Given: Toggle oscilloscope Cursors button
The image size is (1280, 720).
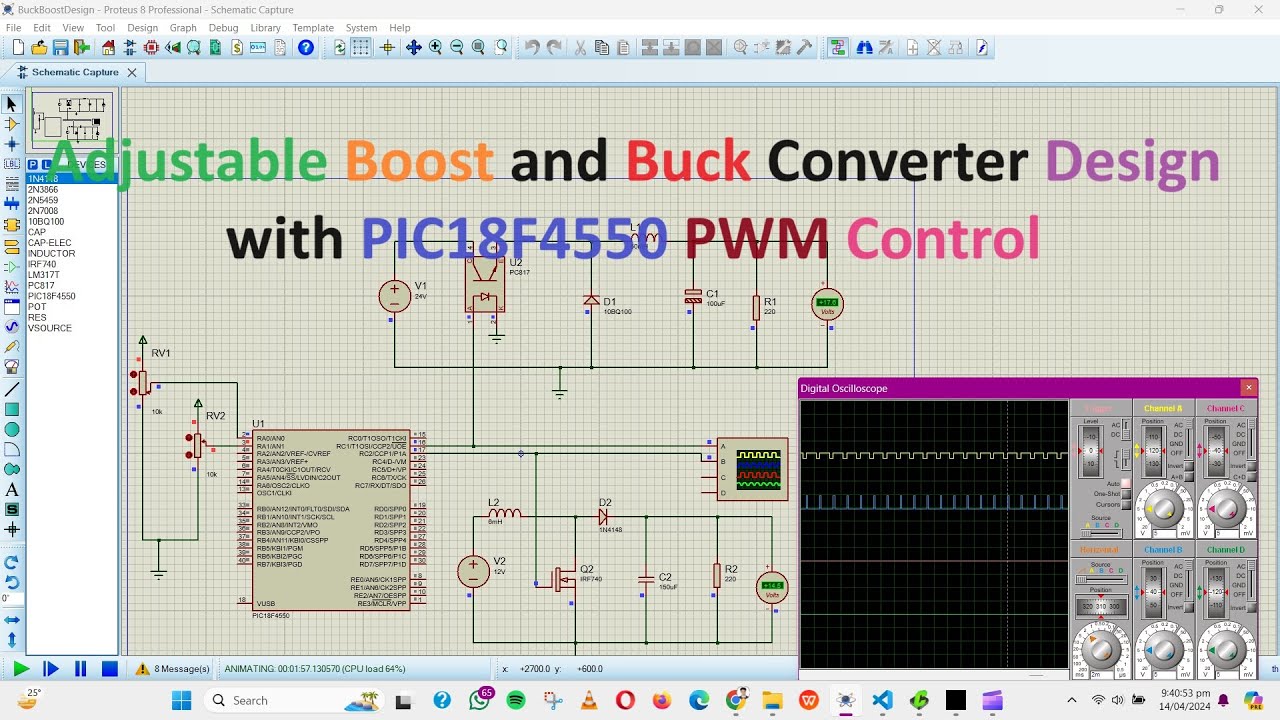Looking at the screenshot, I should tap(1126, 504).
